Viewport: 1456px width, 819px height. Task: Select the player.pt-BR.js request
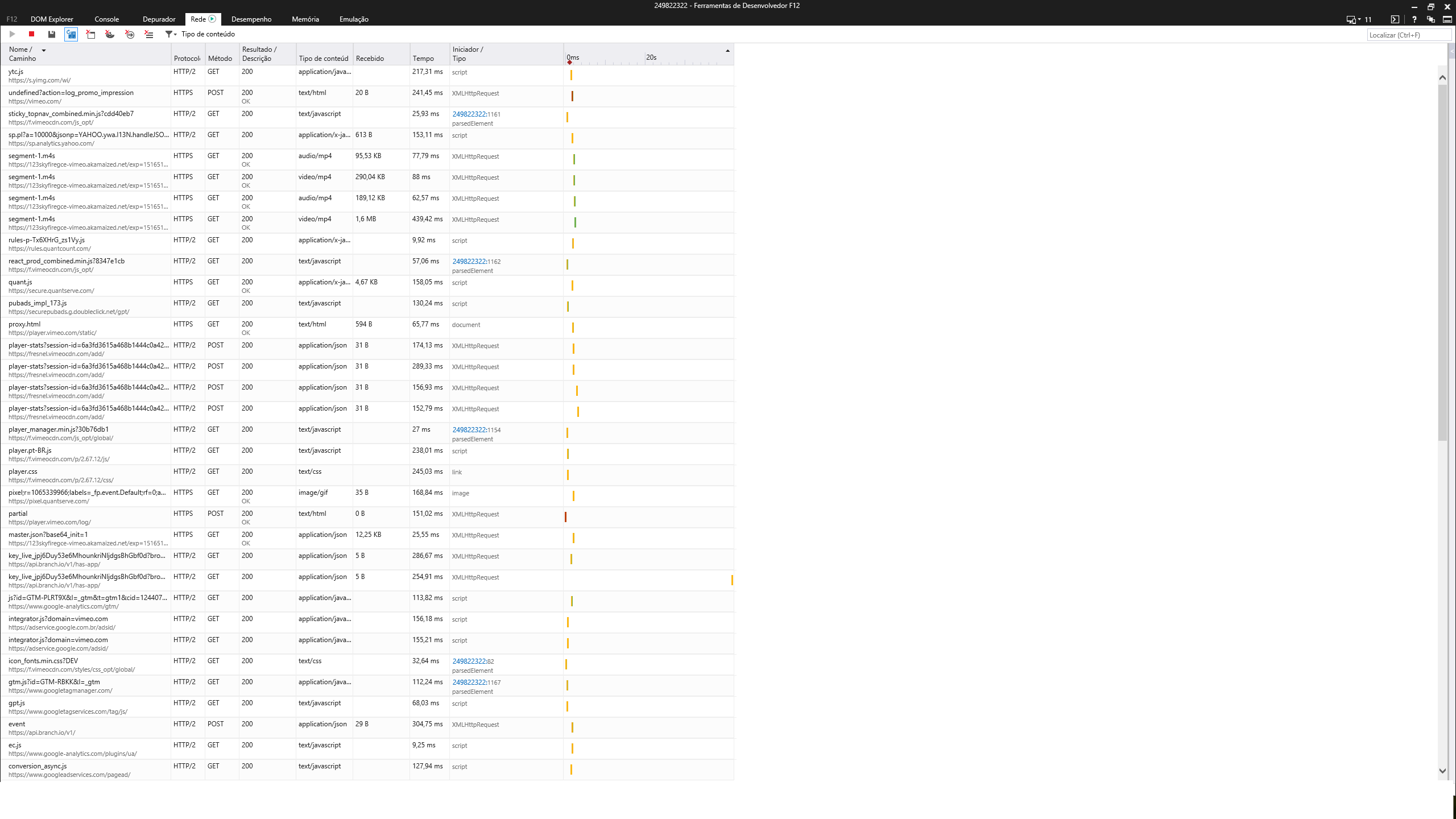pyautogui.click(x=367, y=454)
